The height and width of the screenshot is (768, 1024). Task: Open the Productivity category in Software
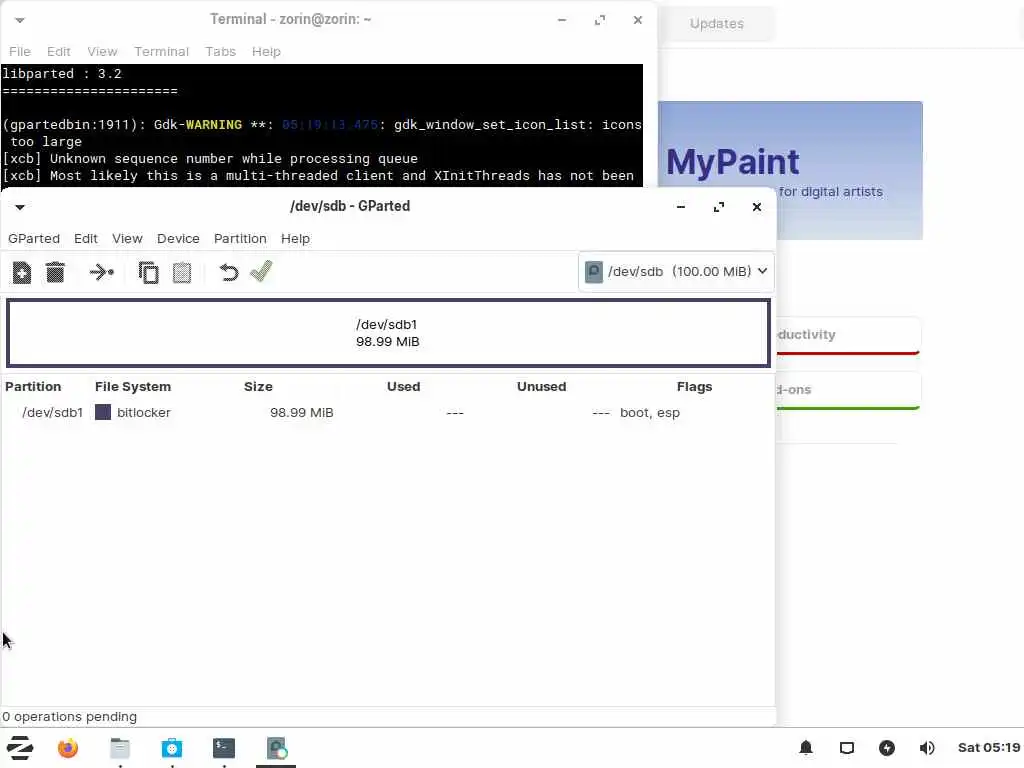(848, 336)
